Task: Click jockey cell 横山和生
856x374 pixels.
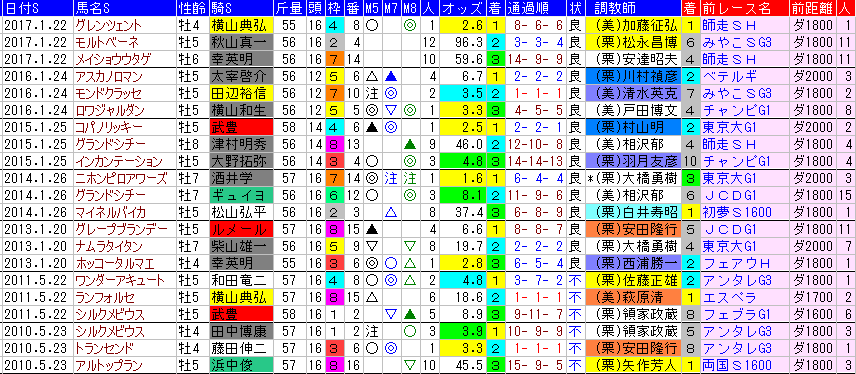Action: 241,109
